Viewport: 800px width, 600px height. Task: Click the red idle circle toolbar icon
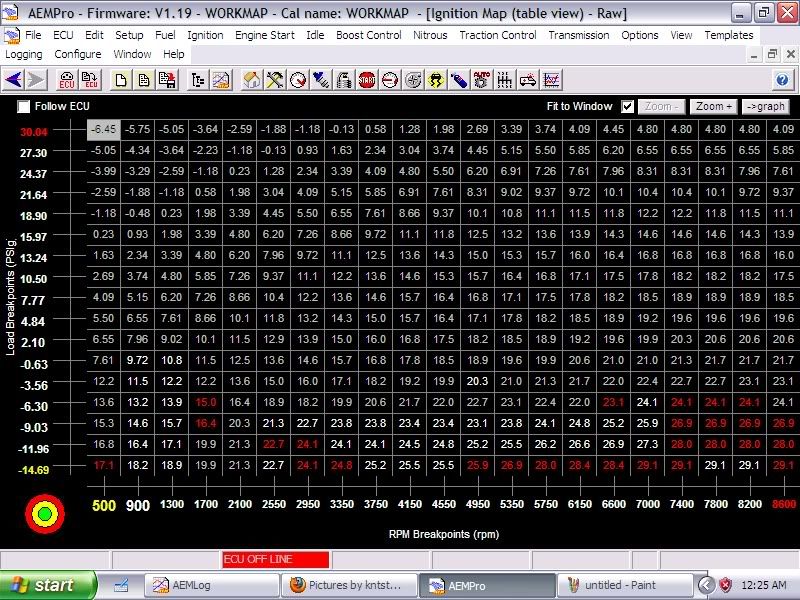tap(390, 80)
